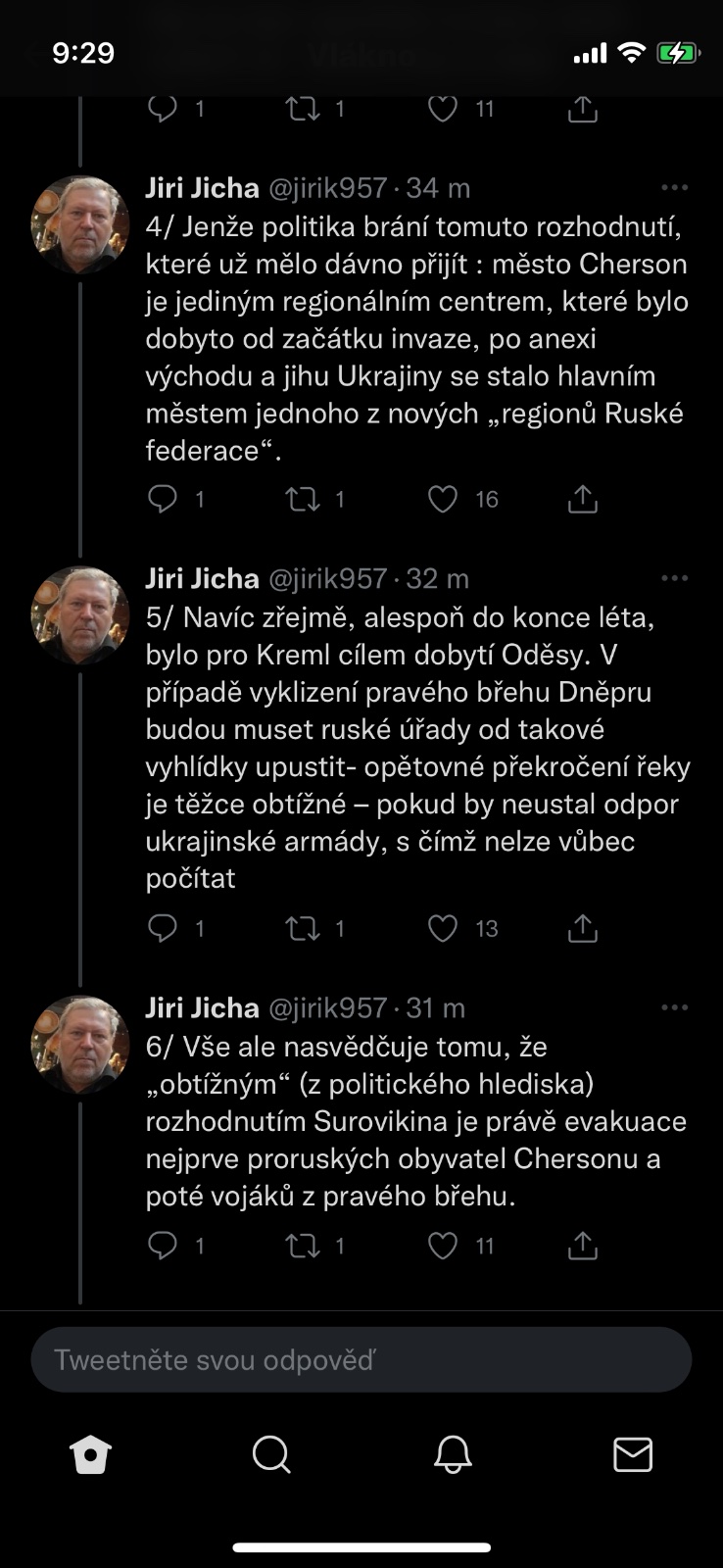Share tweet 4/ about Cherson

pyautogui.click(x=583, y=500)
